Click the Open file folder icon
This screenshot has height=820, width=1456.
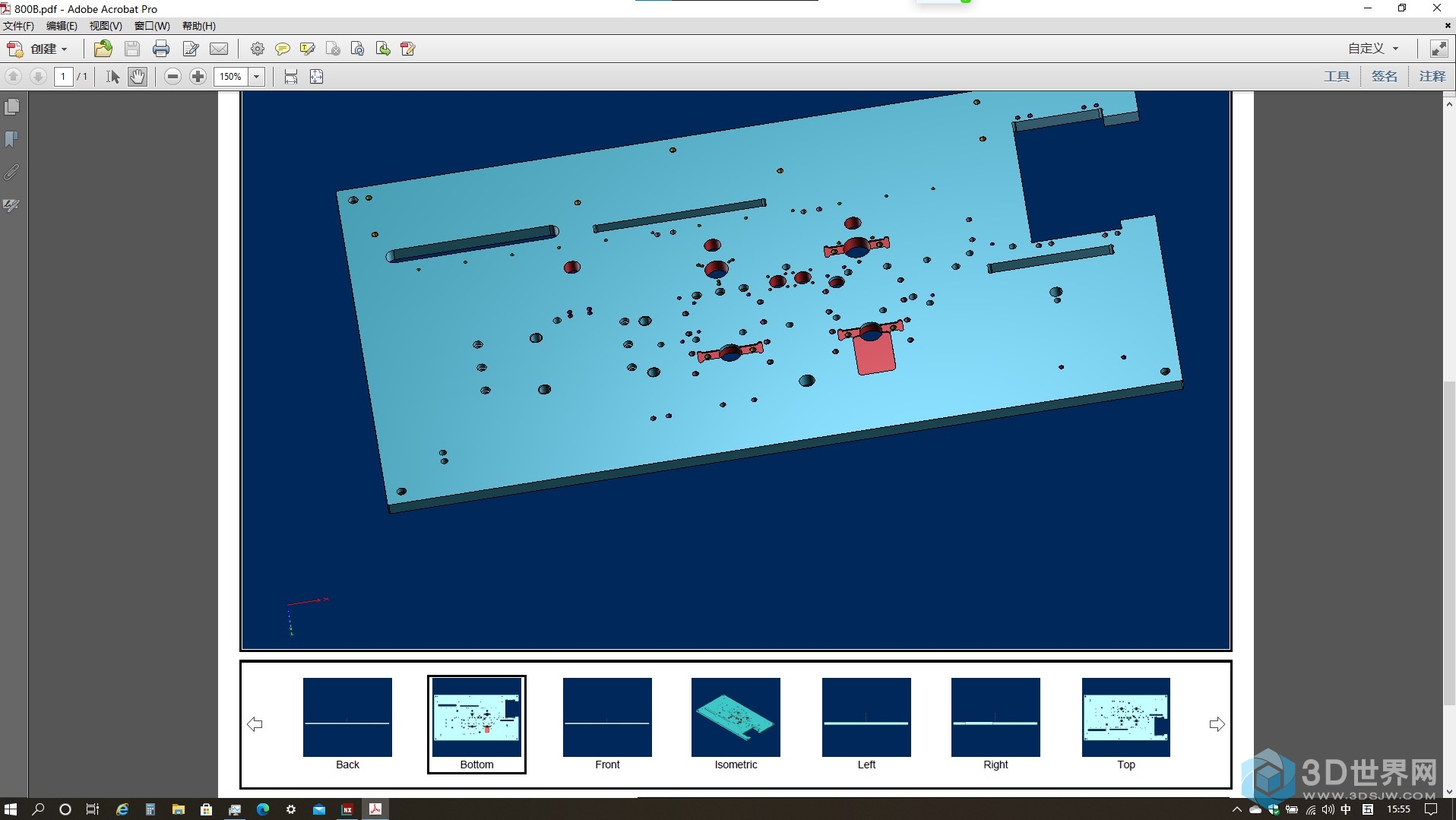click(x=103, y=49)
